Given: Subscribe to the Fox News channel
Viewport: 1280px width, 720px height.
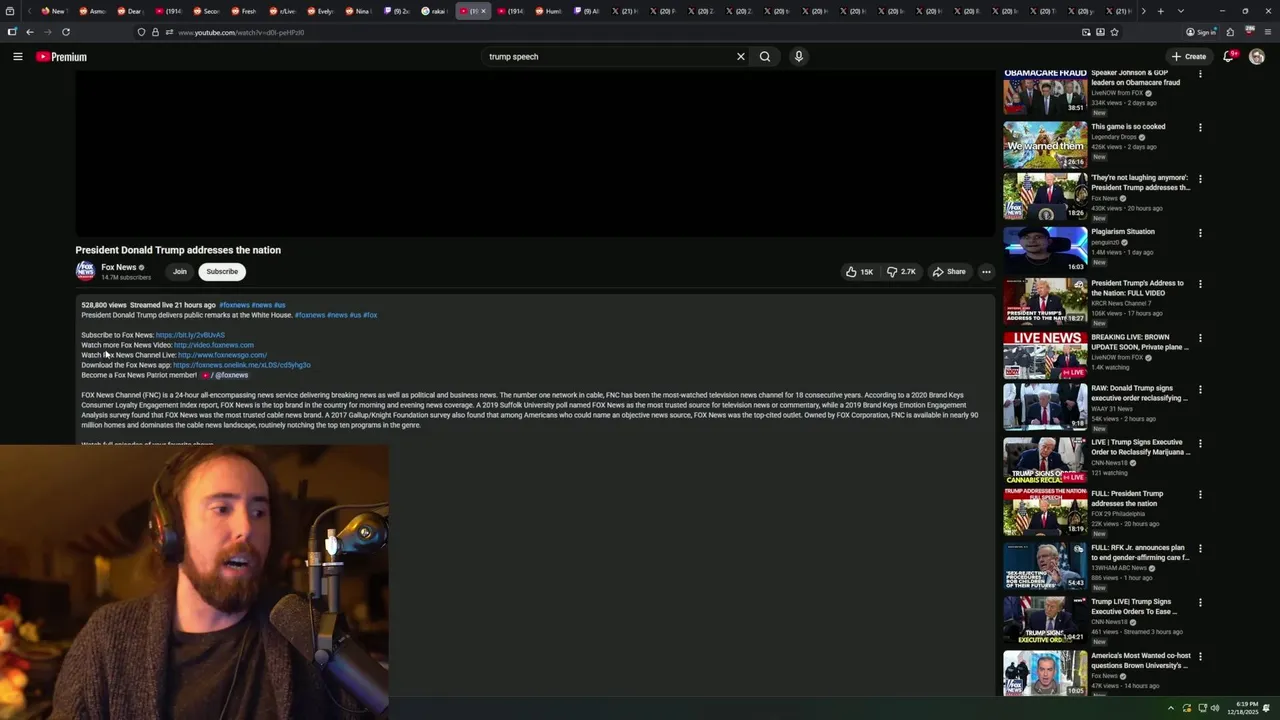Looking at the screenshot, I should pyautogui.click(x=222, y=271).
